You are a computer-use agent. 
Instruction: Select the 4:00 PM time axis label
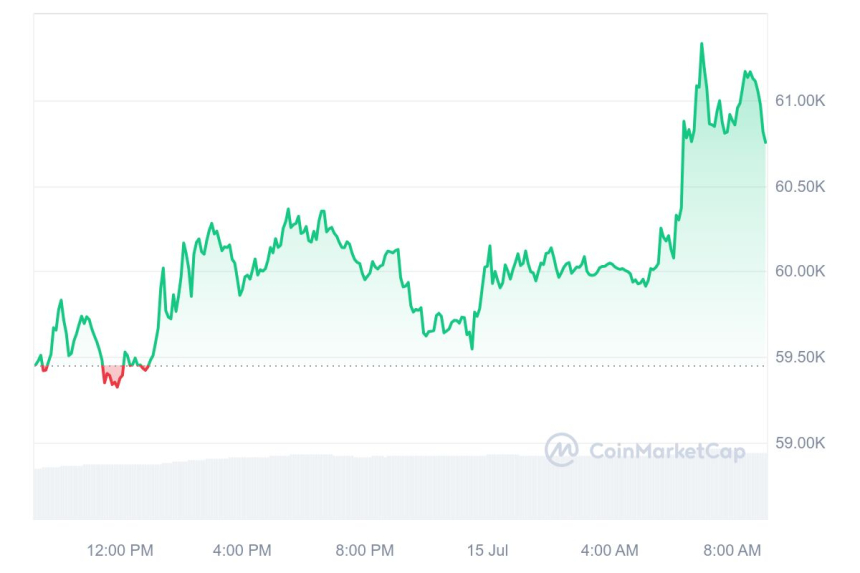point(242,550)
